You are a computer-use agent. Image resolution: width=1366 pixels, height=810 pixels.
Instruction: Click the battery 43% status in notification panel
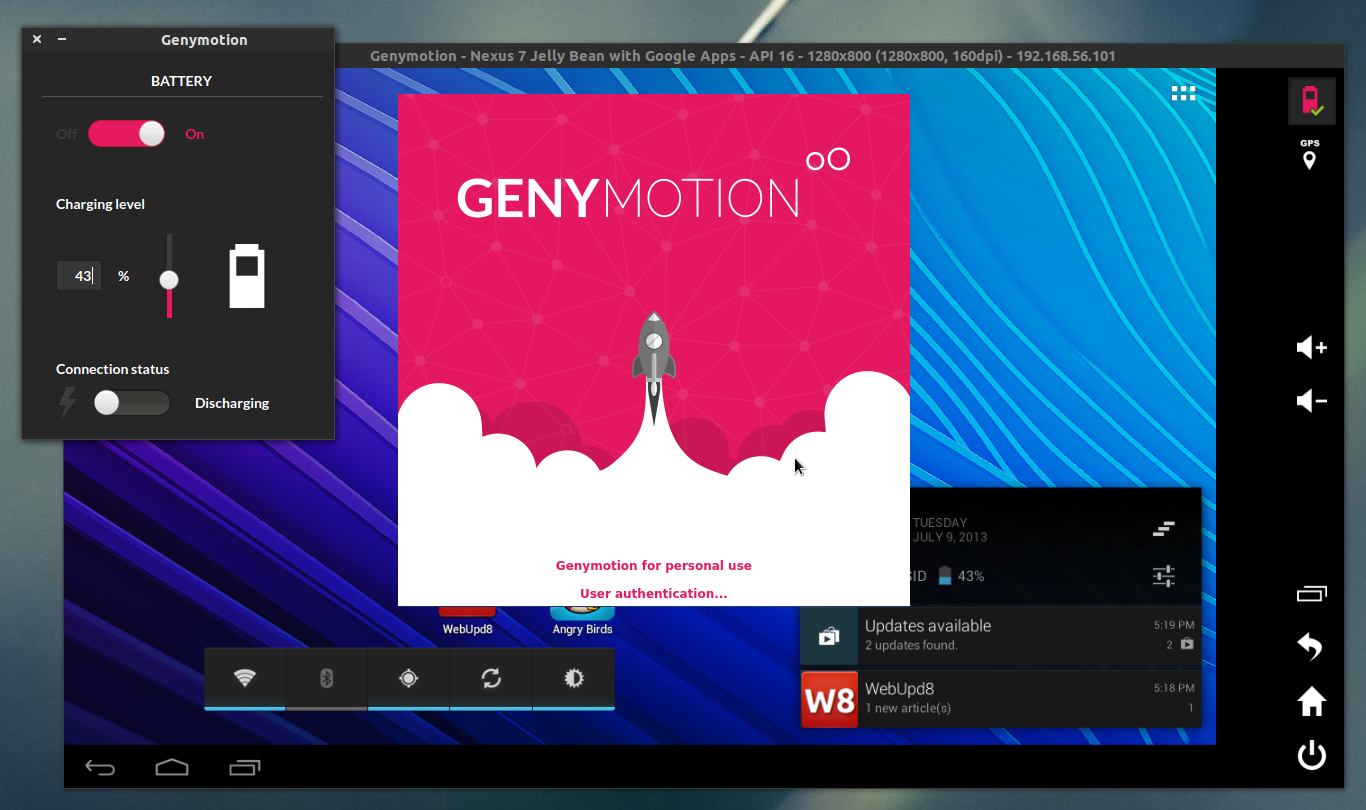[x=961, y=576]
